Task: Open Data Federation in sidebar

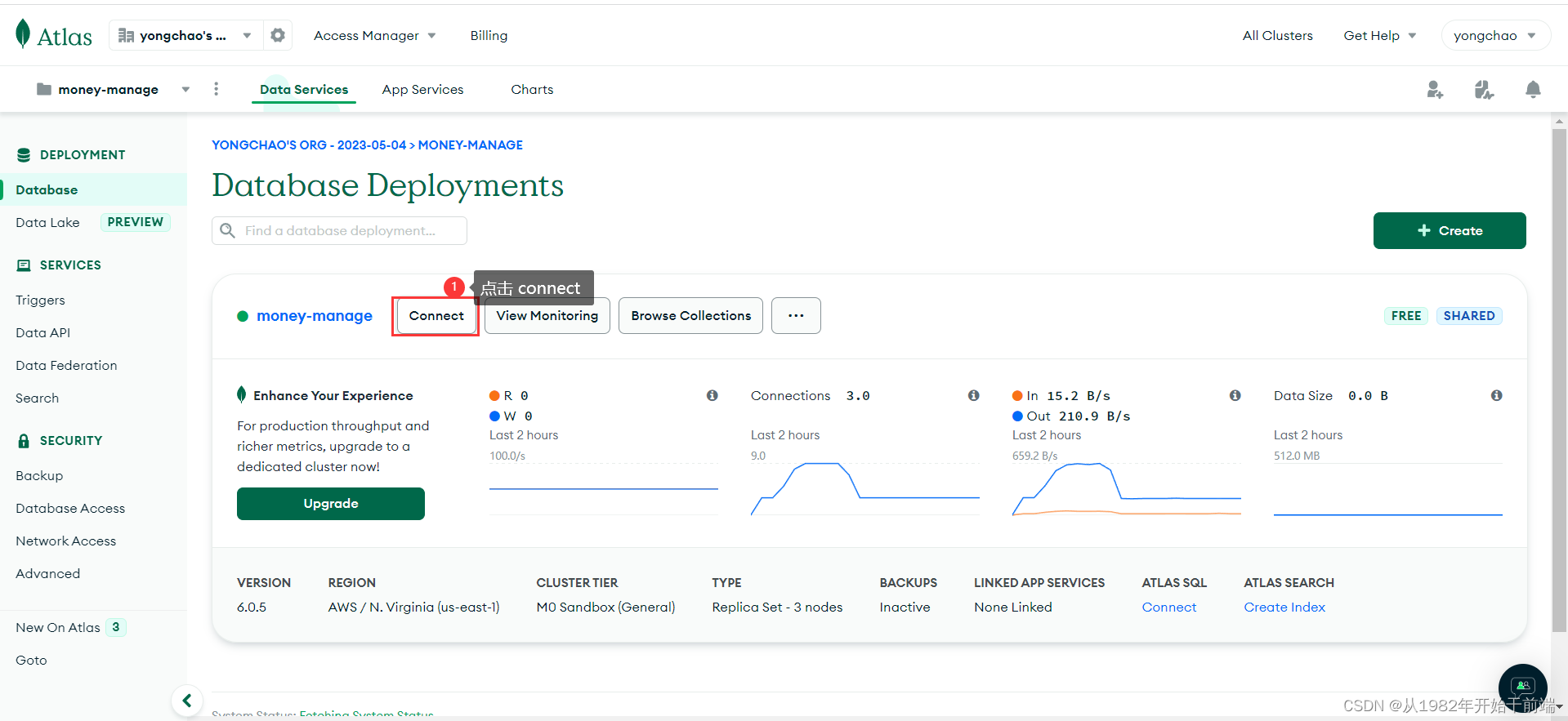Action: [66, 365]
